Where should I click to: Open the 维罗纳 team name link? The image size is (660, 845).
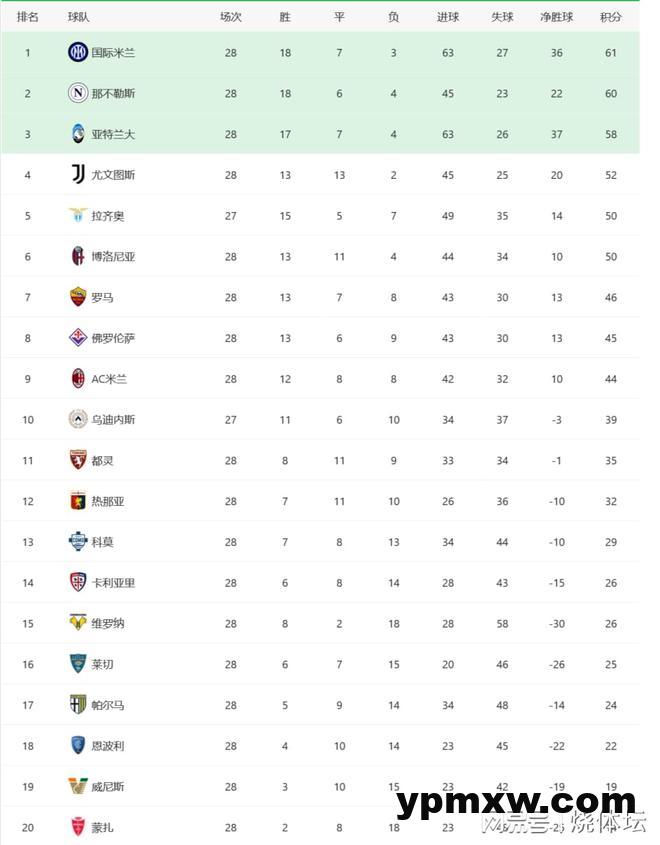point(107,624)
